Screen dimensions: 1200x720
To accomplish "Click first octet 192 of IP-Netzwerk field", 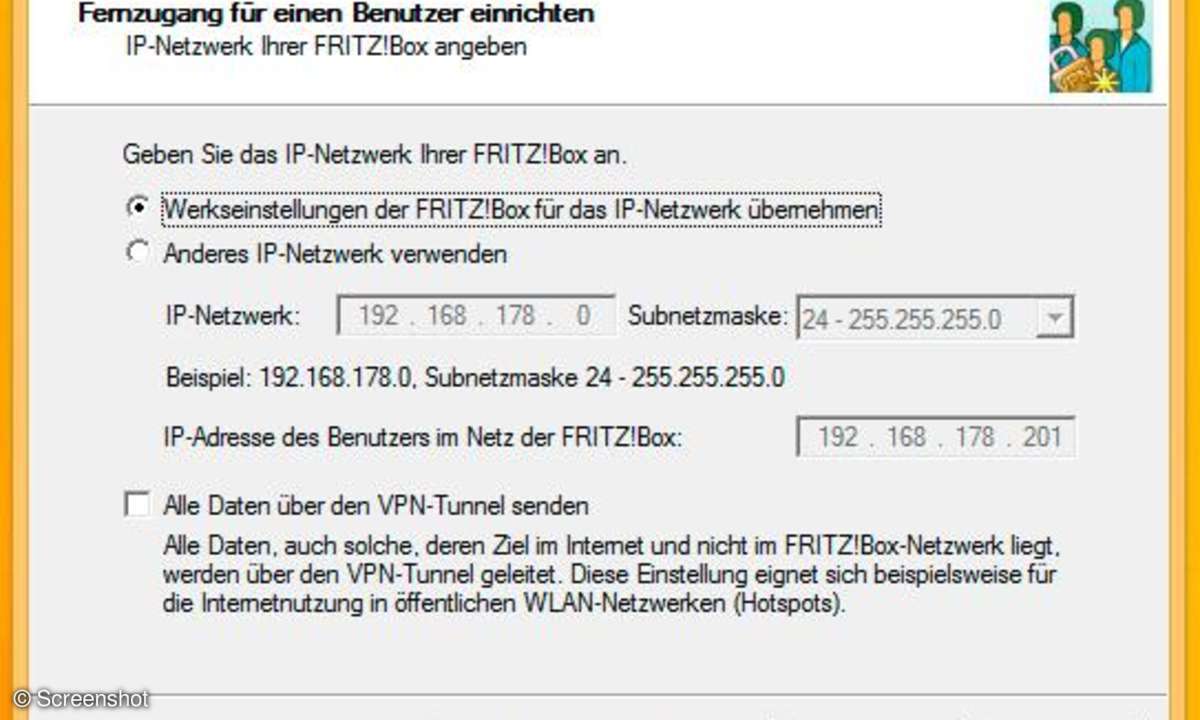I will pyautogui.click(x=378, y=317).
